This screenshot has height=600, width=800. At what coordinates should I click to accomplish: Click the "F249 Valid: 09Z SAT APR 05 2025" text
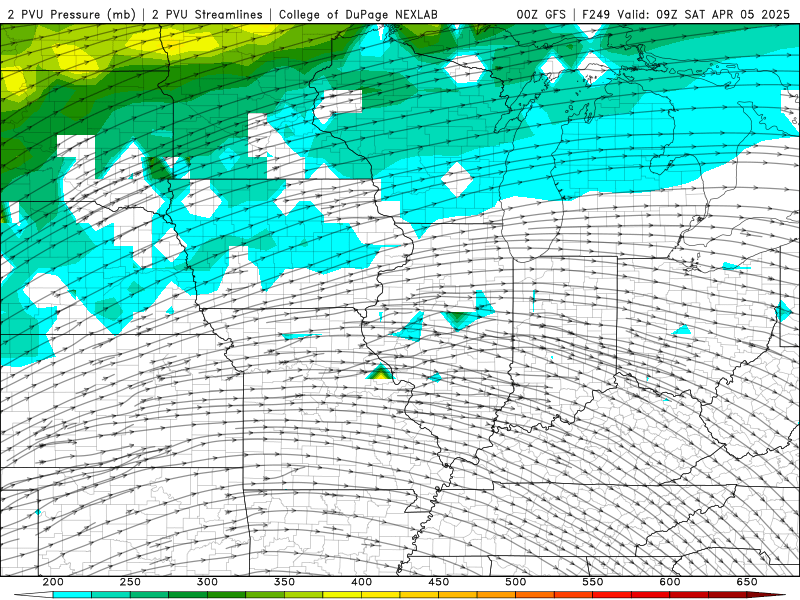tap(686, 14)
